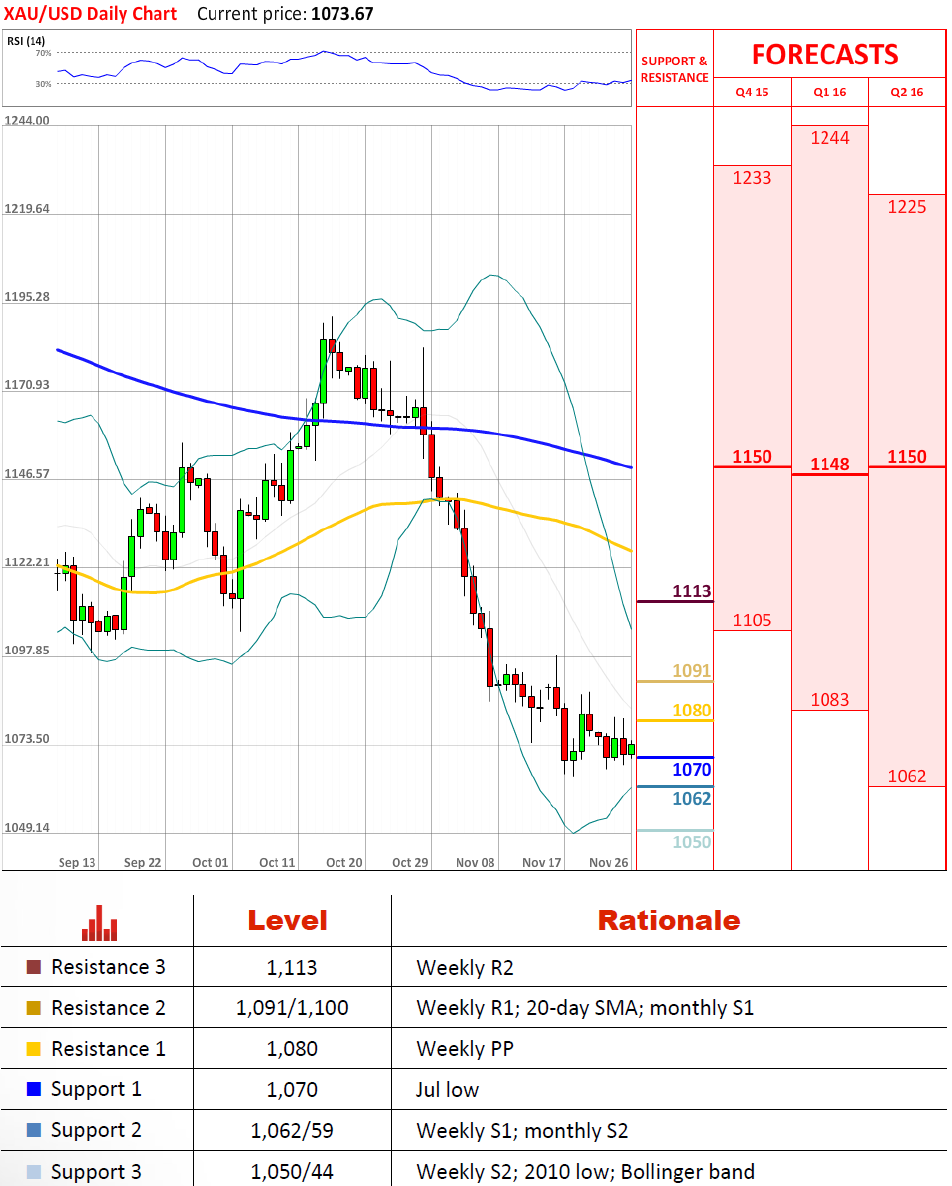Viewport: 952px width, 1186px height.
Task: Click the SUPPORT & RESISTANCE header
Action: click(x=674, y=69)
